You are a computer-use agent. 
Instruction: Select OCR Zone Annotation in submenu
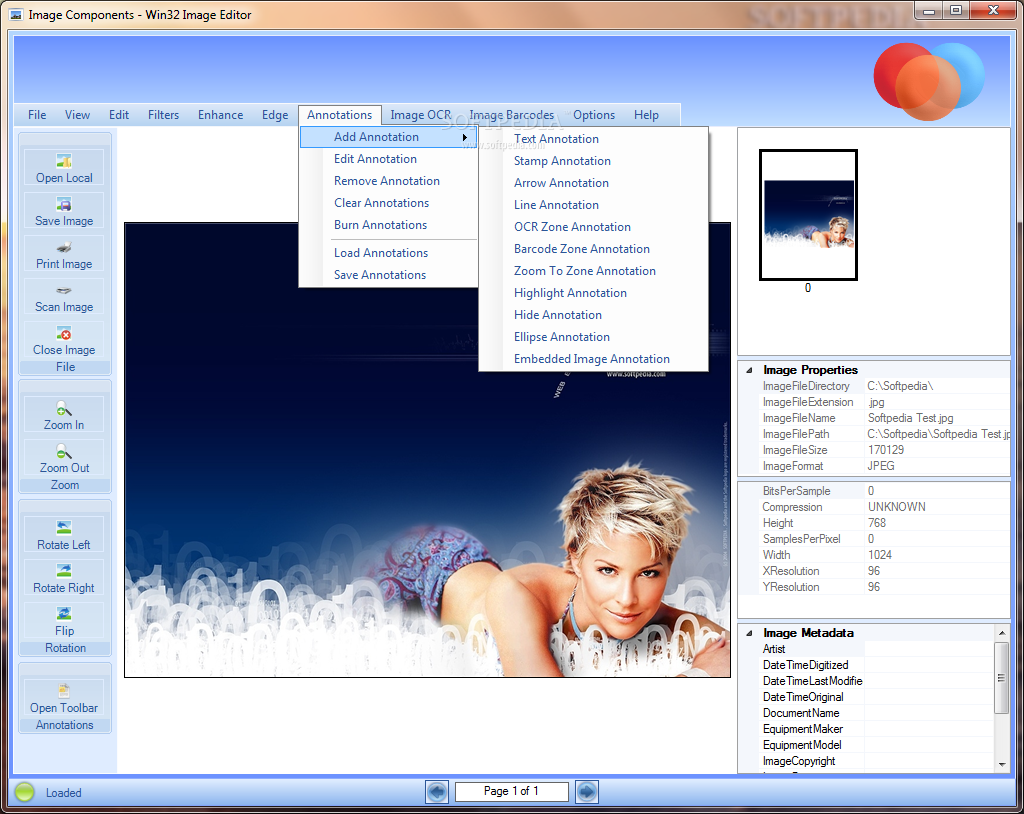[593, 227]
